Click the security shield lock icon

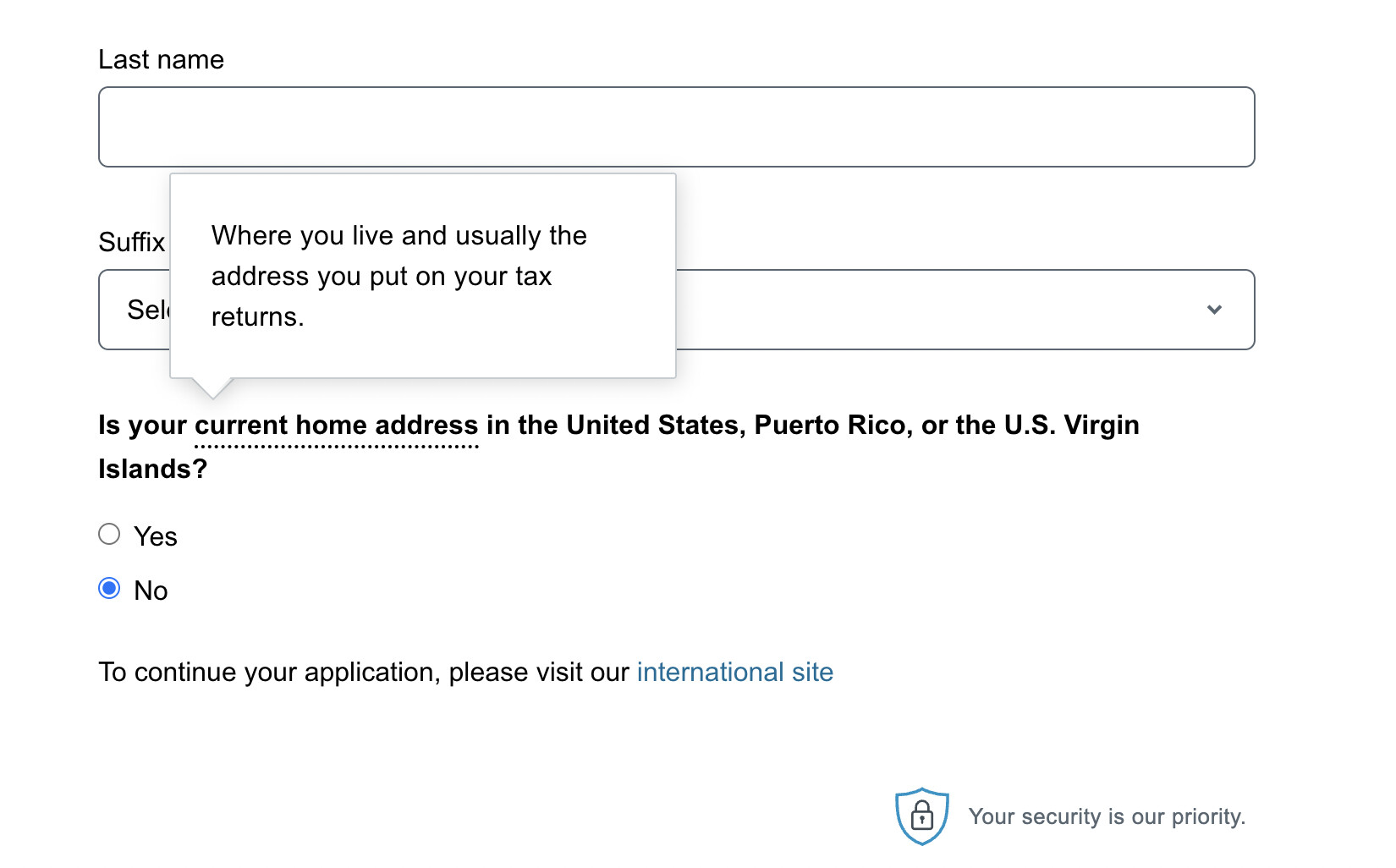point(921,816)
